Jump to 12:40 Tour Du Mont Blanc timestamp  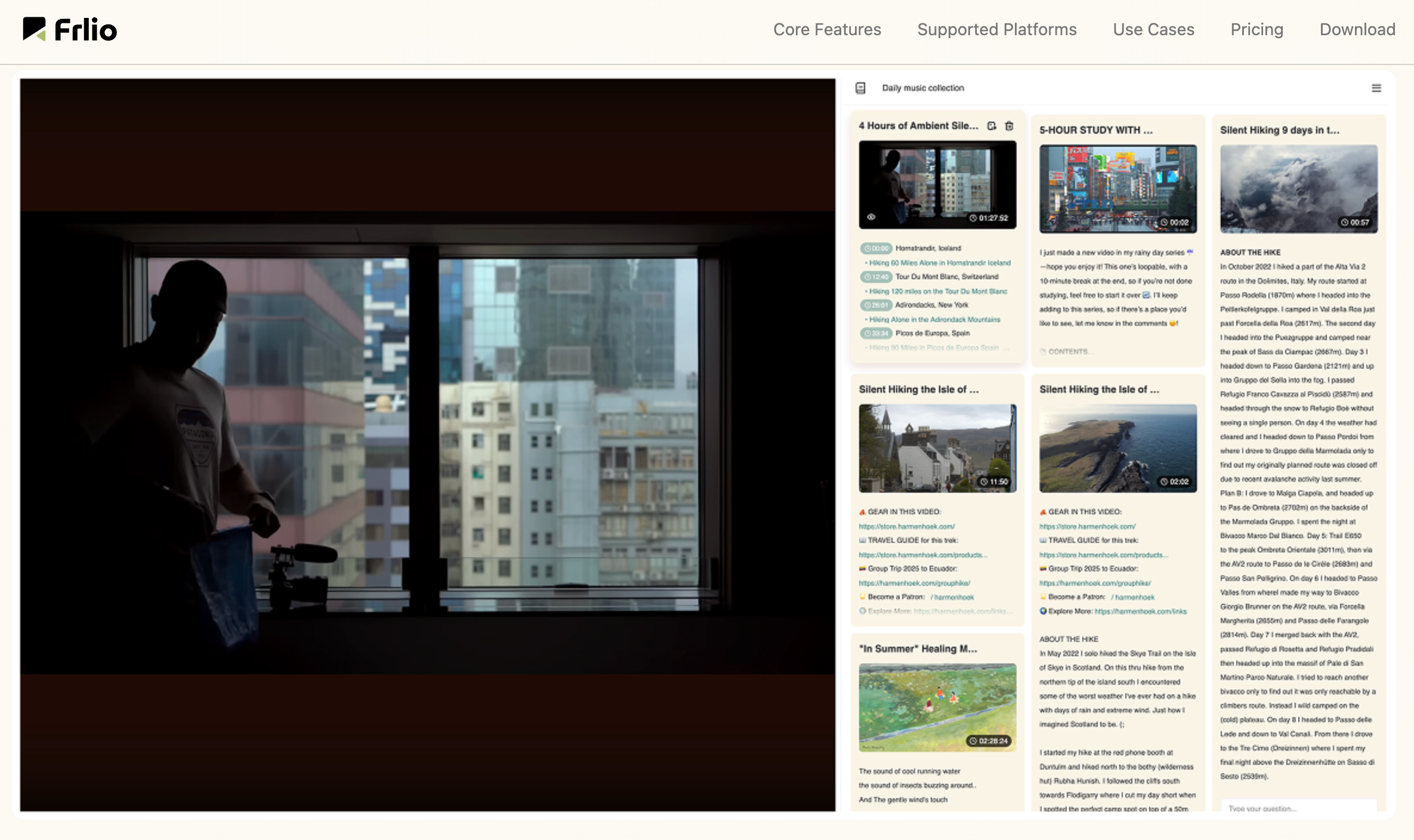pos(876,277)
